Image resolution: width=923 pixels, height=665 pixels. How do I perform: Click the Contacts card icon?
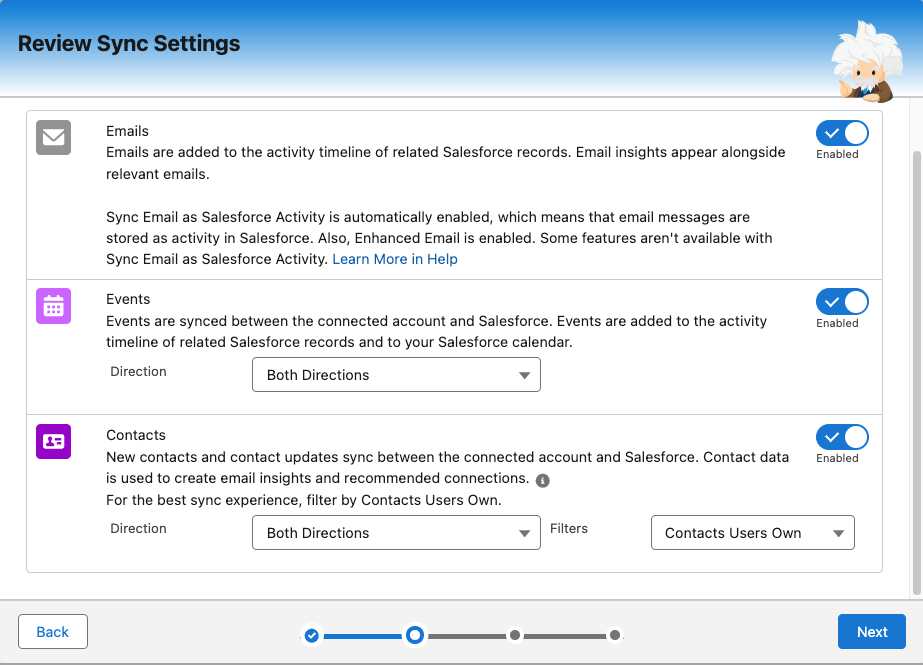pos(54,441)
